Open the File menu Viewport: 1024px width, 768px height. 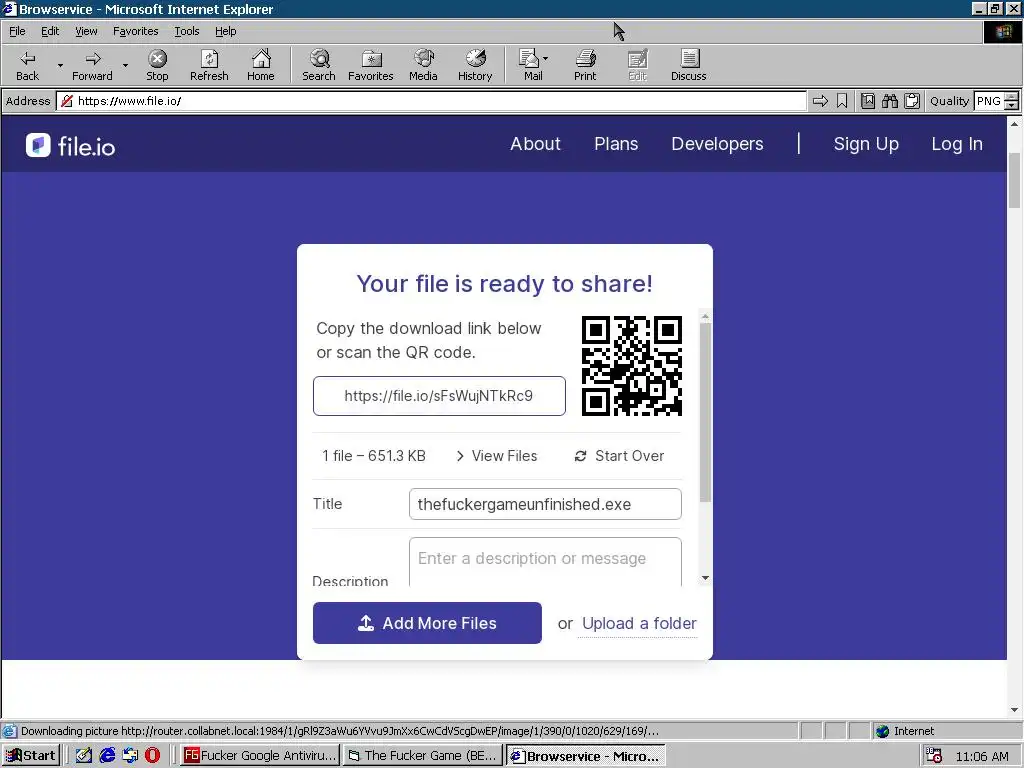pos(17,31)
